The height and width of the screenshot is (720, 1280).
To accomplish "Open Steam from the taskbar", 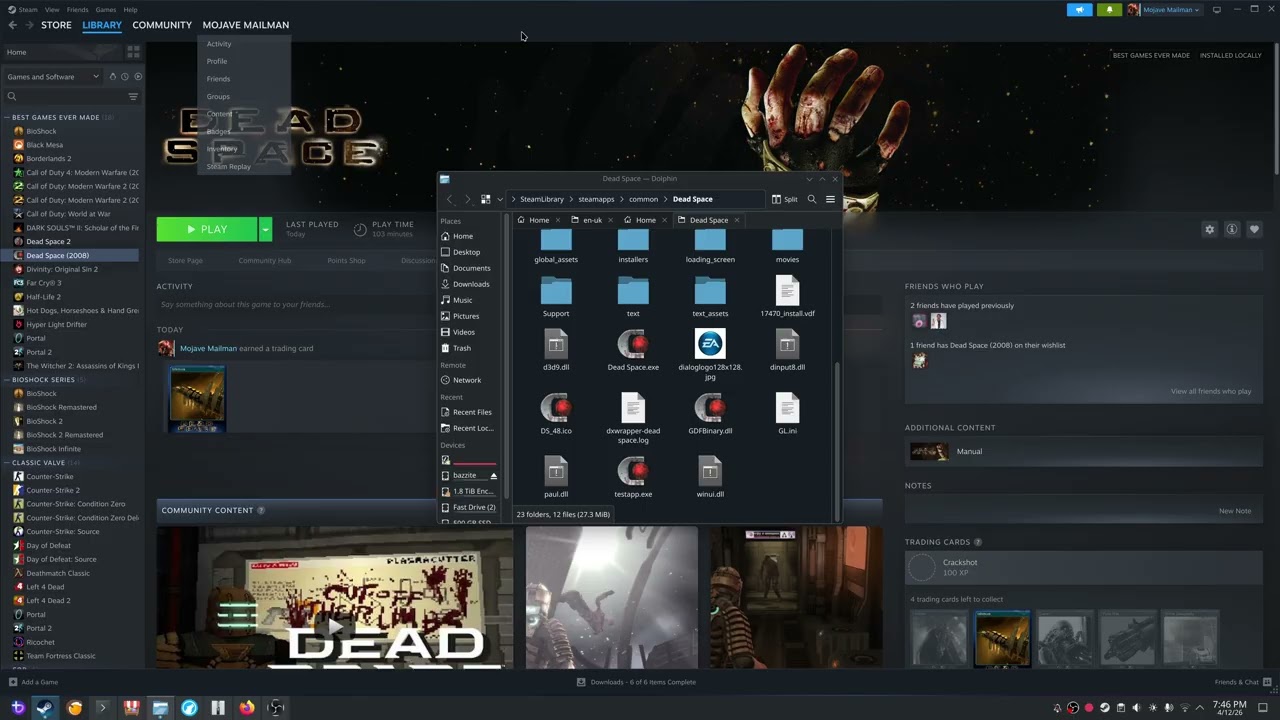I will tap(45, 708).
